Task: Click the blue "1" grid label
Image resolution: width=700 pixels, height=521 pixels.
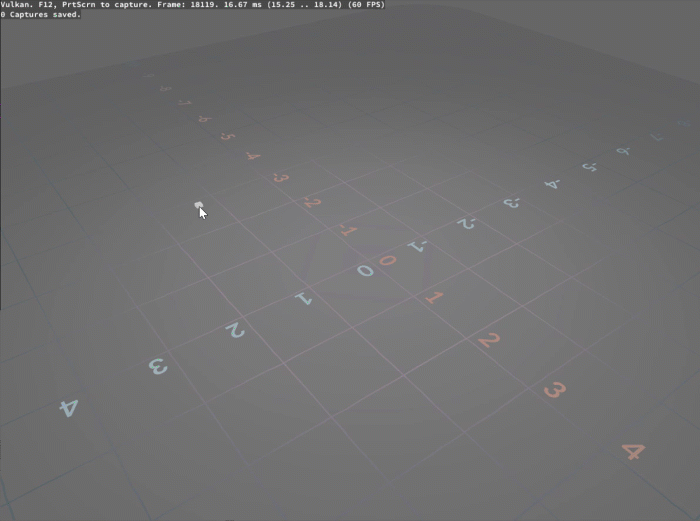Action: [x=304, y=298]
